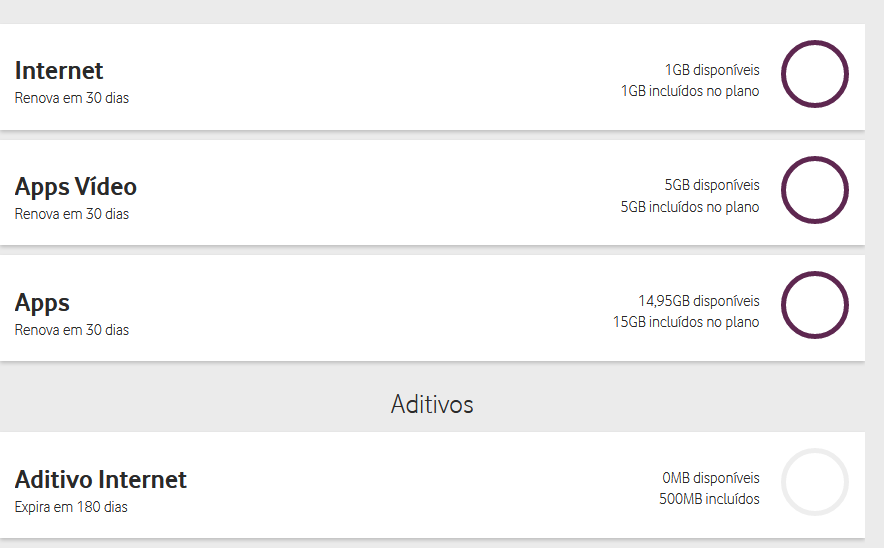Click the Internet data usage circle
This screenshot has width=884, height=548.
[x=814, y=74]
